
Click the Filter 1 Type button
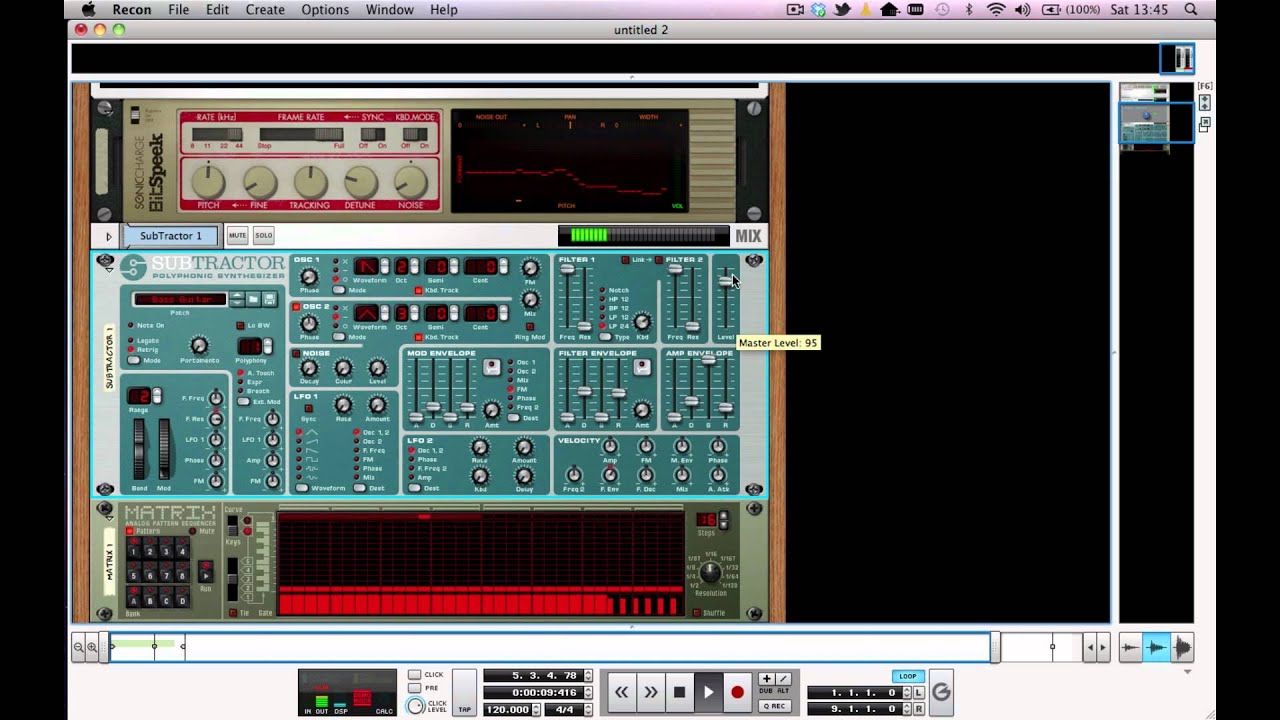pyautogui.click(x=606, y=337)
